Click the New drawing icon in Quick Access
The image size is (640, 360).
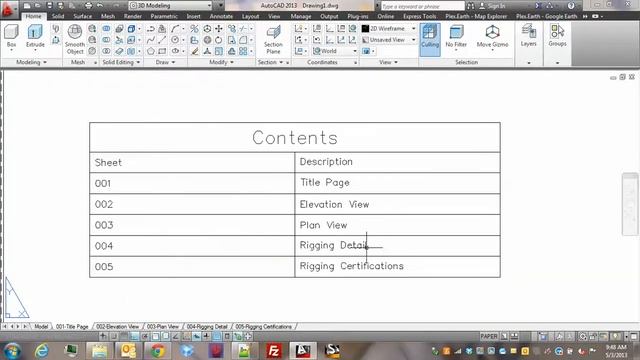27,6
